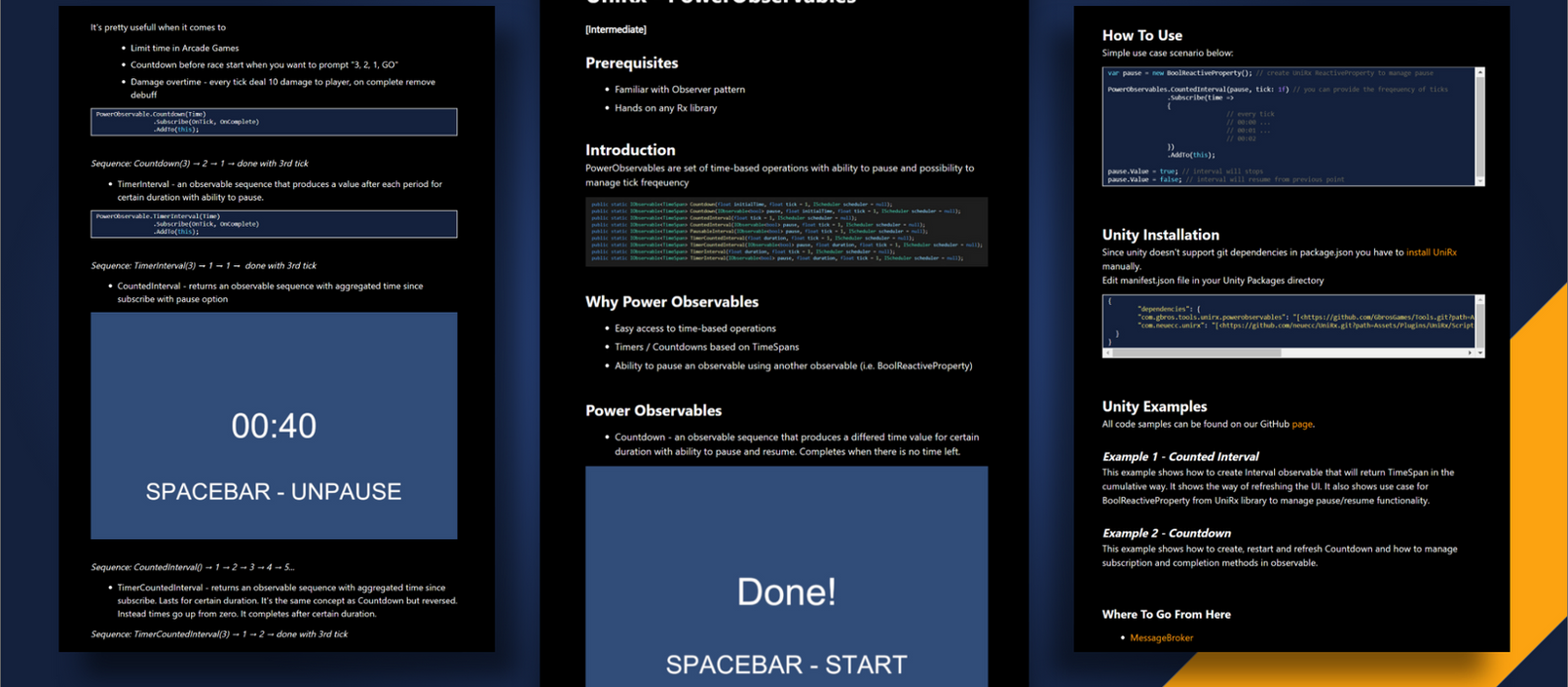This screenshot has width=1568, height=687.
Task: Click the "install UniRx" link
Action: click(x=1431, y=252)
